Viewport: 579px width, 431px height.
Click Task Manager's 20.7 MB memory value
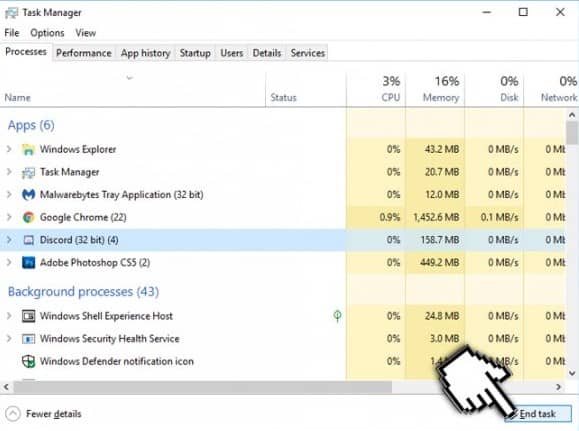442,172
